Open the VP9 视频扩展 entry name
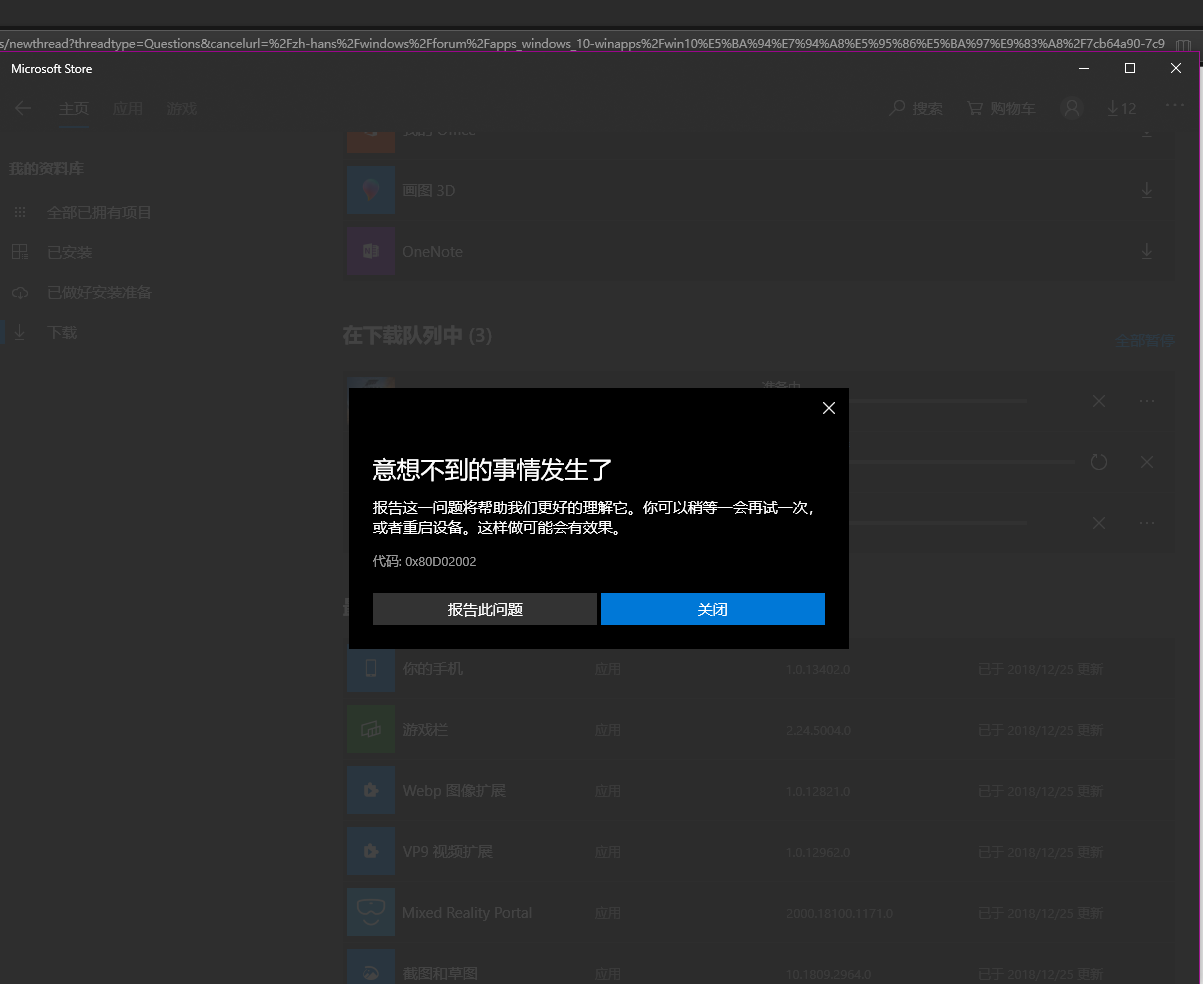Viewport: 1203px width, 984px height. point(448,852)
